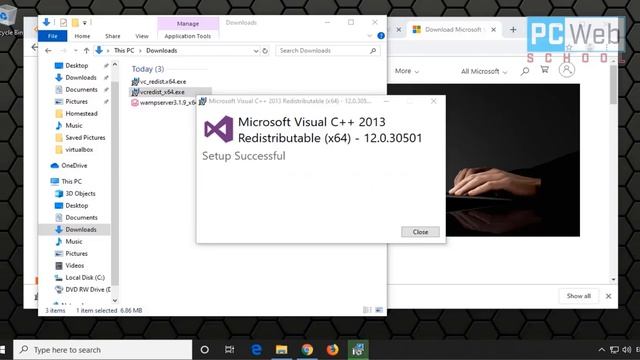The height and width of the screenshot is (360, 640).
Task: Open the Homestead folder
Action: click(x=81, y=113)
